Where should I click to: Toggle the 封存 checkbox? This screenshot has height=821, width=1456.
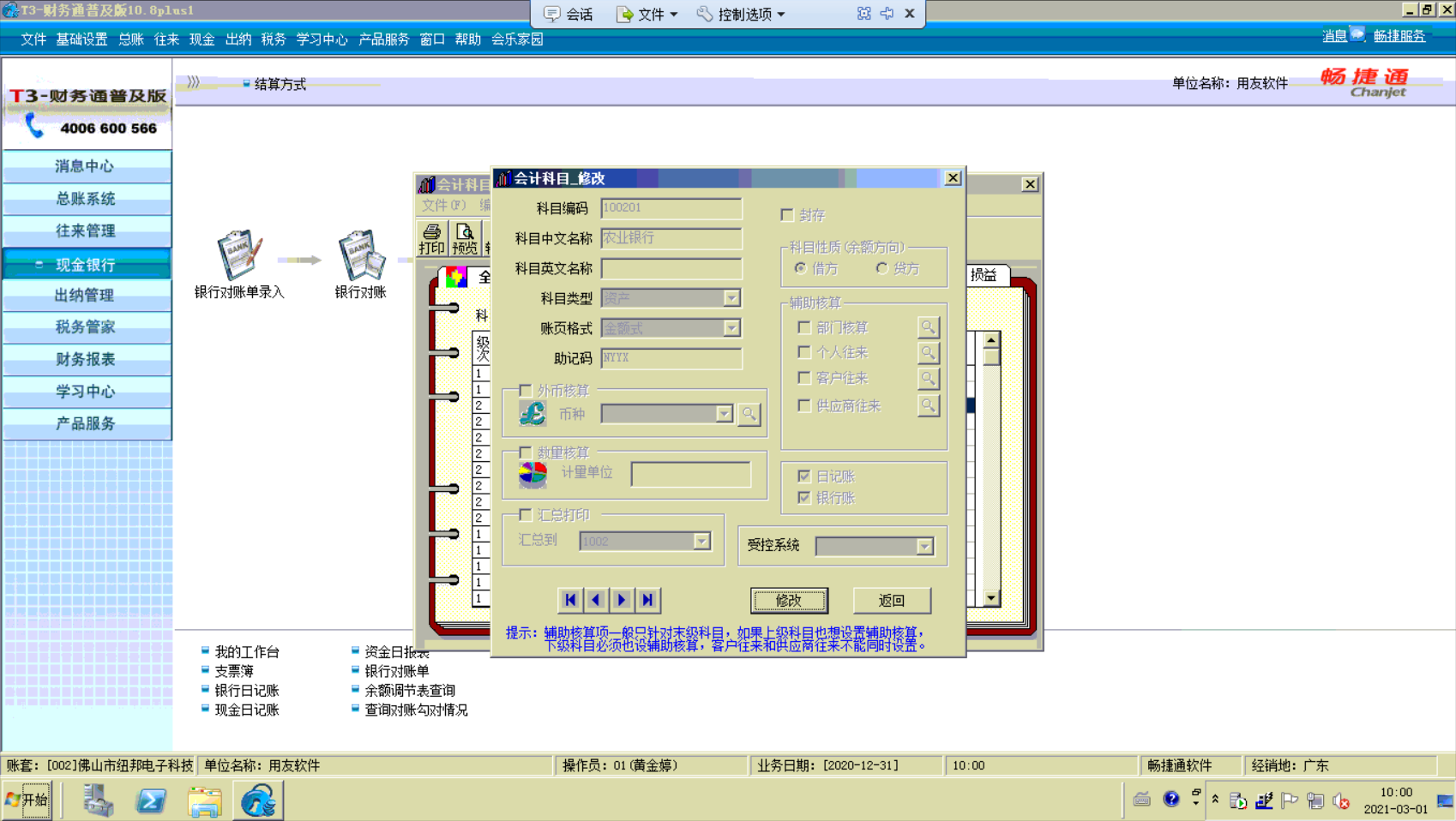(787, 214)
